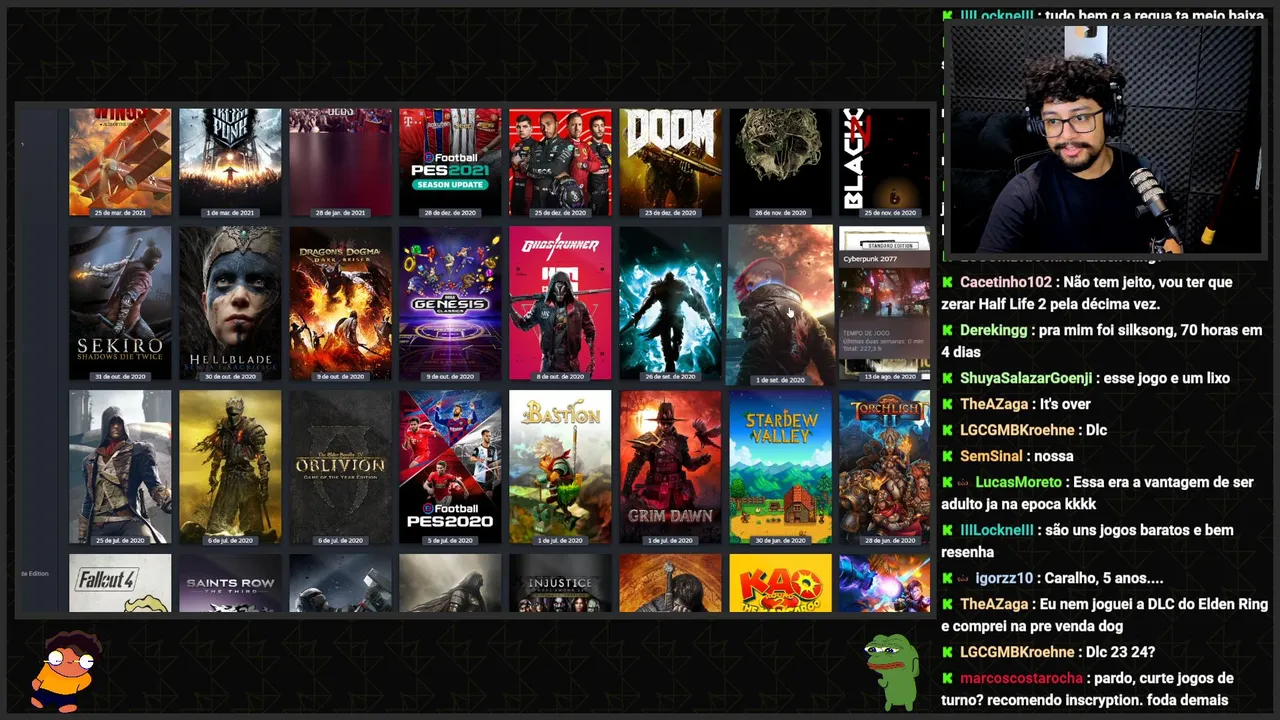Screen dimensions: 1280x720
Task: Click the hovered cover dated 1 de set. de 2020
Action: pyautogui.click(x=780, y=305)
